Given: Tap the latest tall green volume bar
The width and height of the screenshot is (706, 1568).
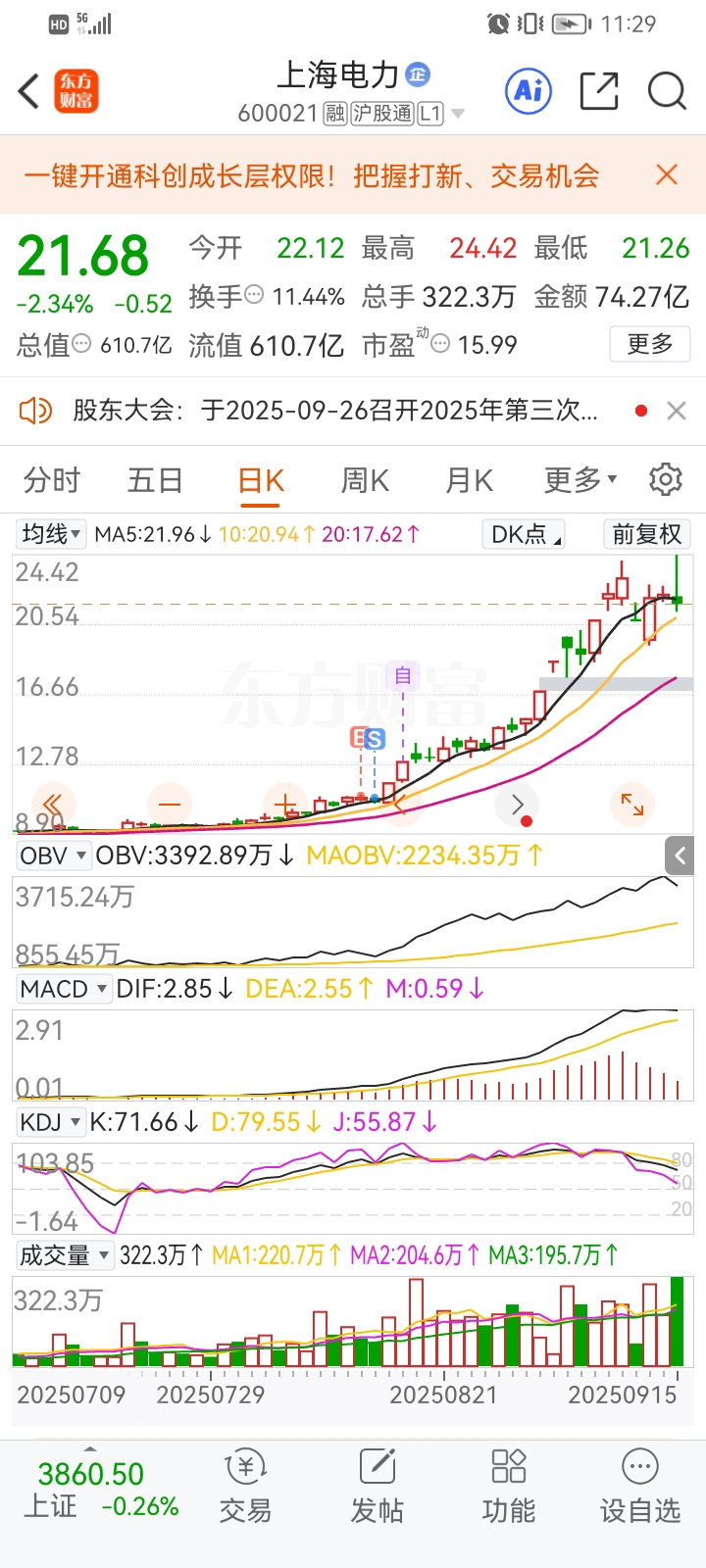Looking at the screenshot, I should click(x=677, y=1322).
